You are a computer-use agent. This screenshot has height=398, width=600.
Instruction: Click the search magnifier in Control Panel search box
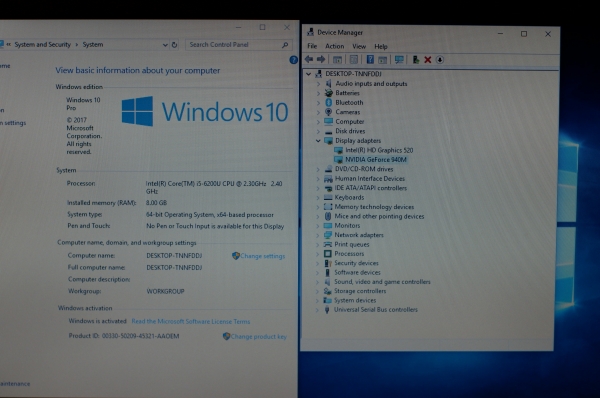(x=285, y=45)
